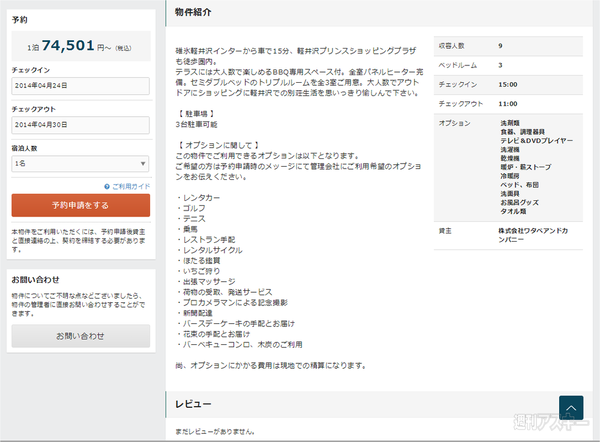The height and width of the screenshot is (442, 600).
Task: Click the ・レンタルサイクル list item
Action: 209,250
